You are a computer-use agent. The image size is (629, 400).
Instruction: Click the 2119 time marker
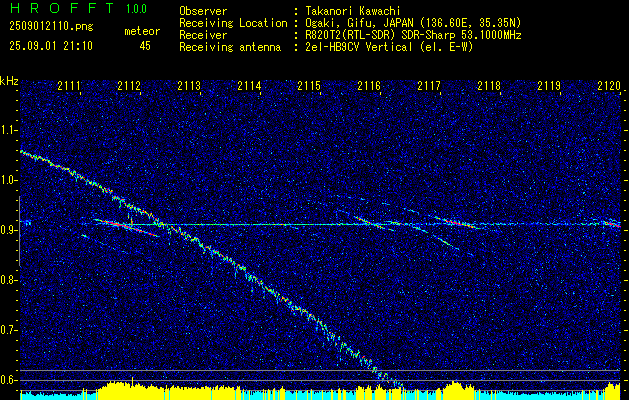549,86
